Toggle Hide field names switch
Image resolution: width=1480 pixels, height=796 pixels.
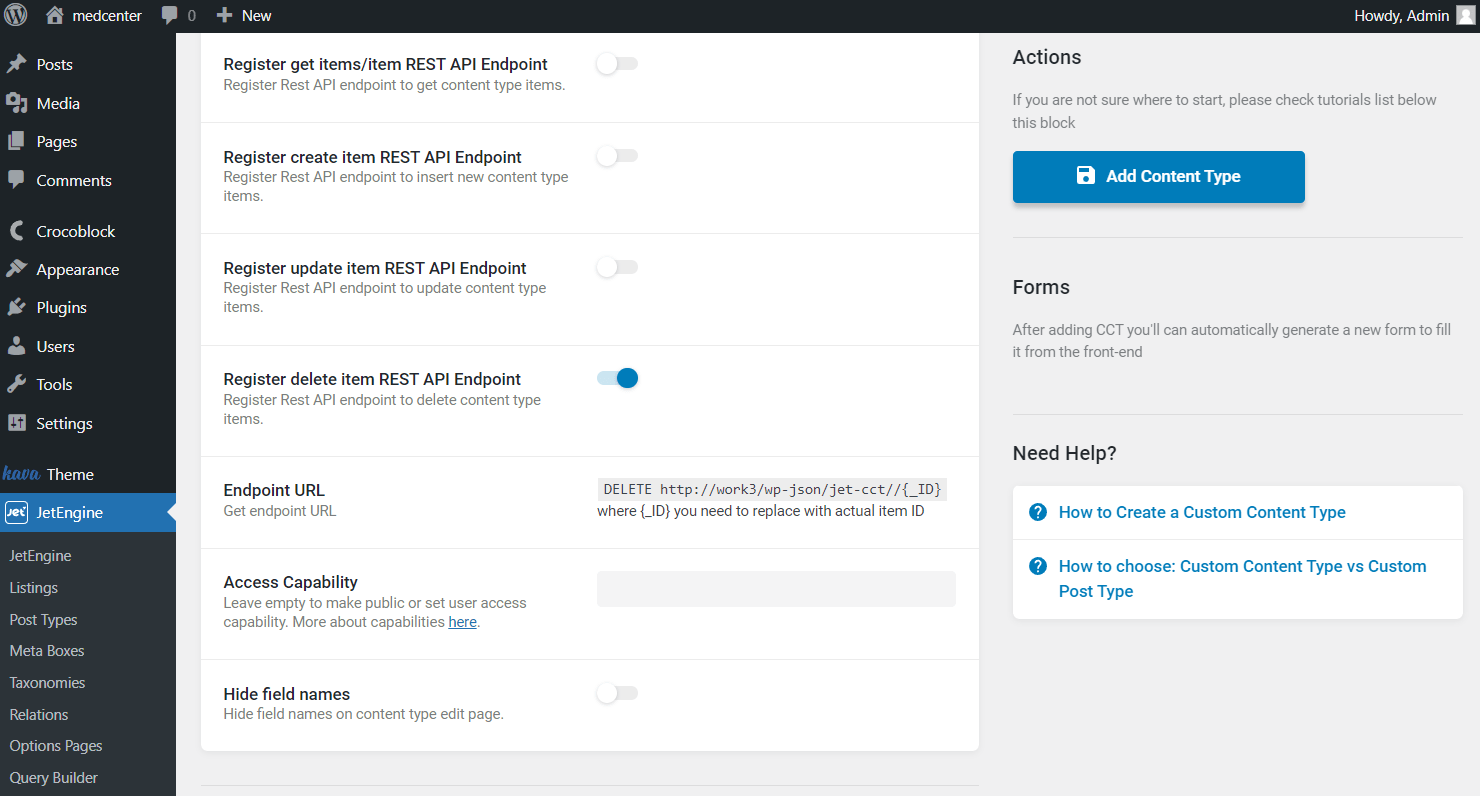coord(617,693)
